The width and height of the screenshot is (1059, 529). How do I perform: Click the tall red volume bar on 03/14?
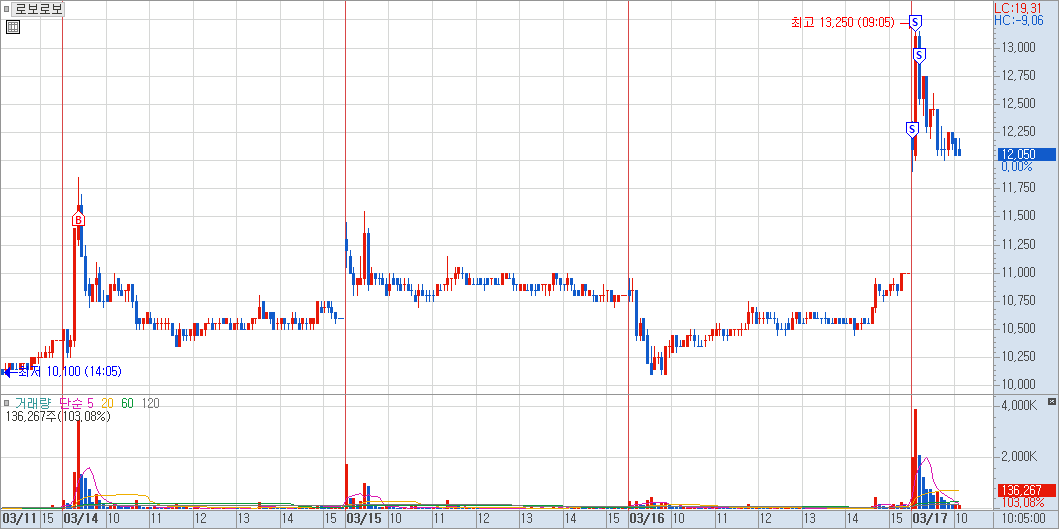tap(78, 464)
